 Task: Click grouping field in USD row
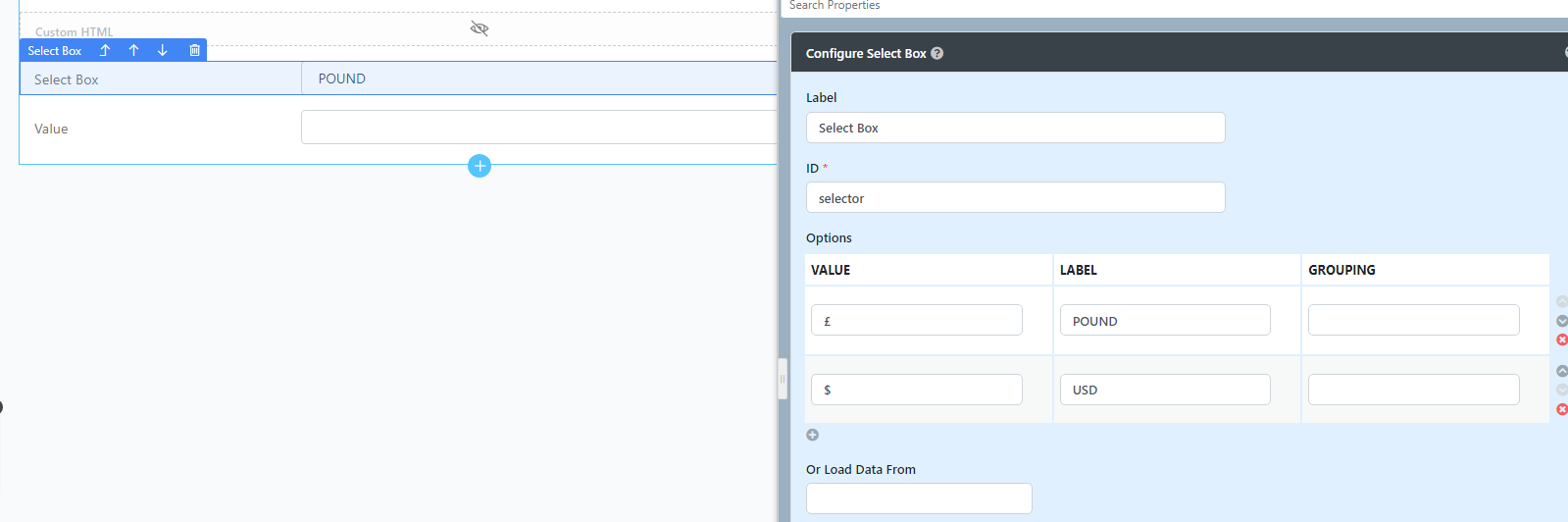(x=1413, y=390)
